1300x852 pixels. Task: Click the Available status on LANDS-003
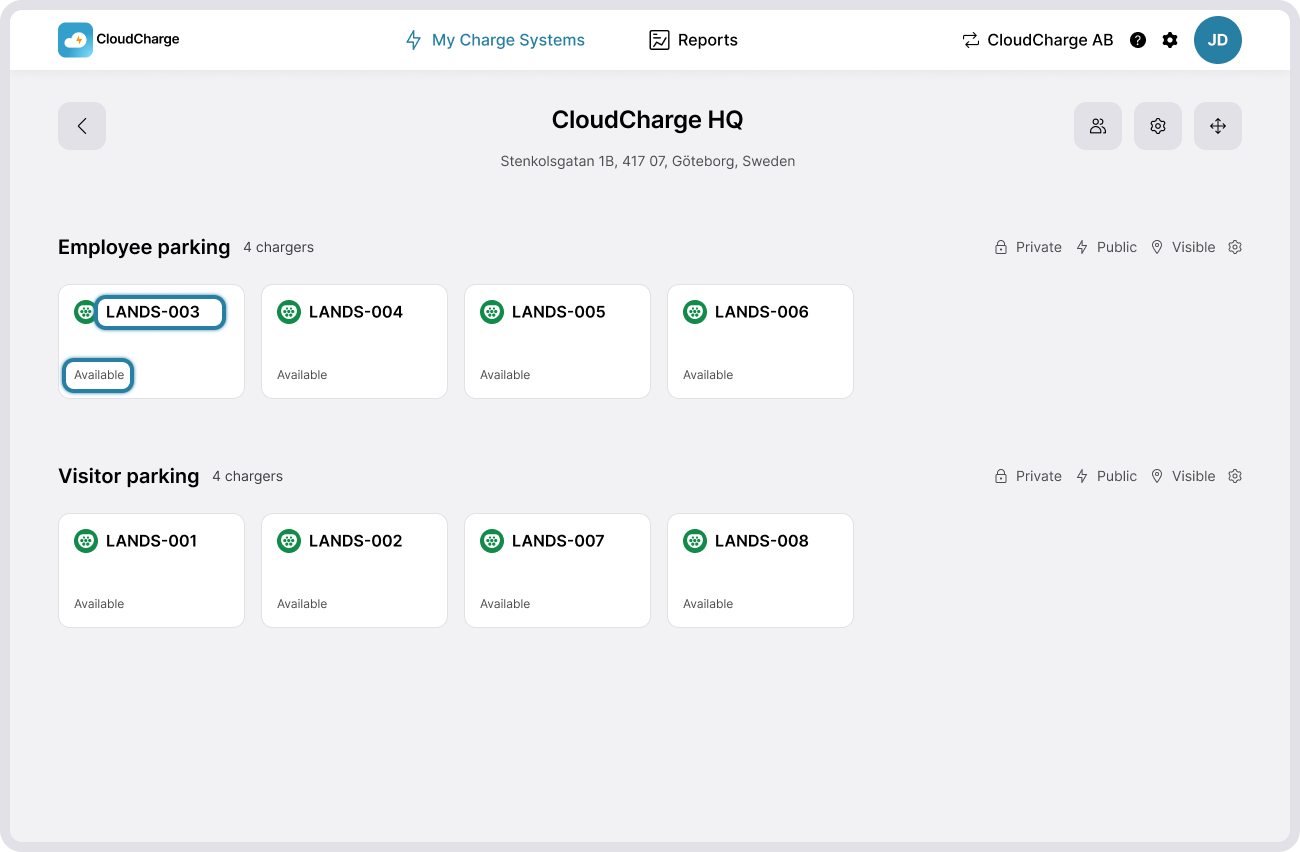coord(97,375)
